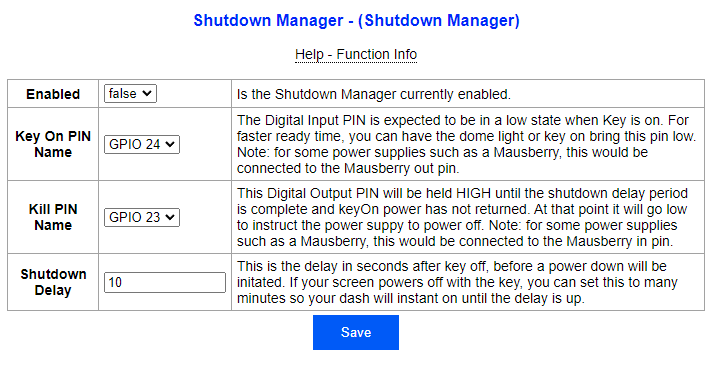Click the chevron arrow on GPIO 24 select

tap(170, 144)
